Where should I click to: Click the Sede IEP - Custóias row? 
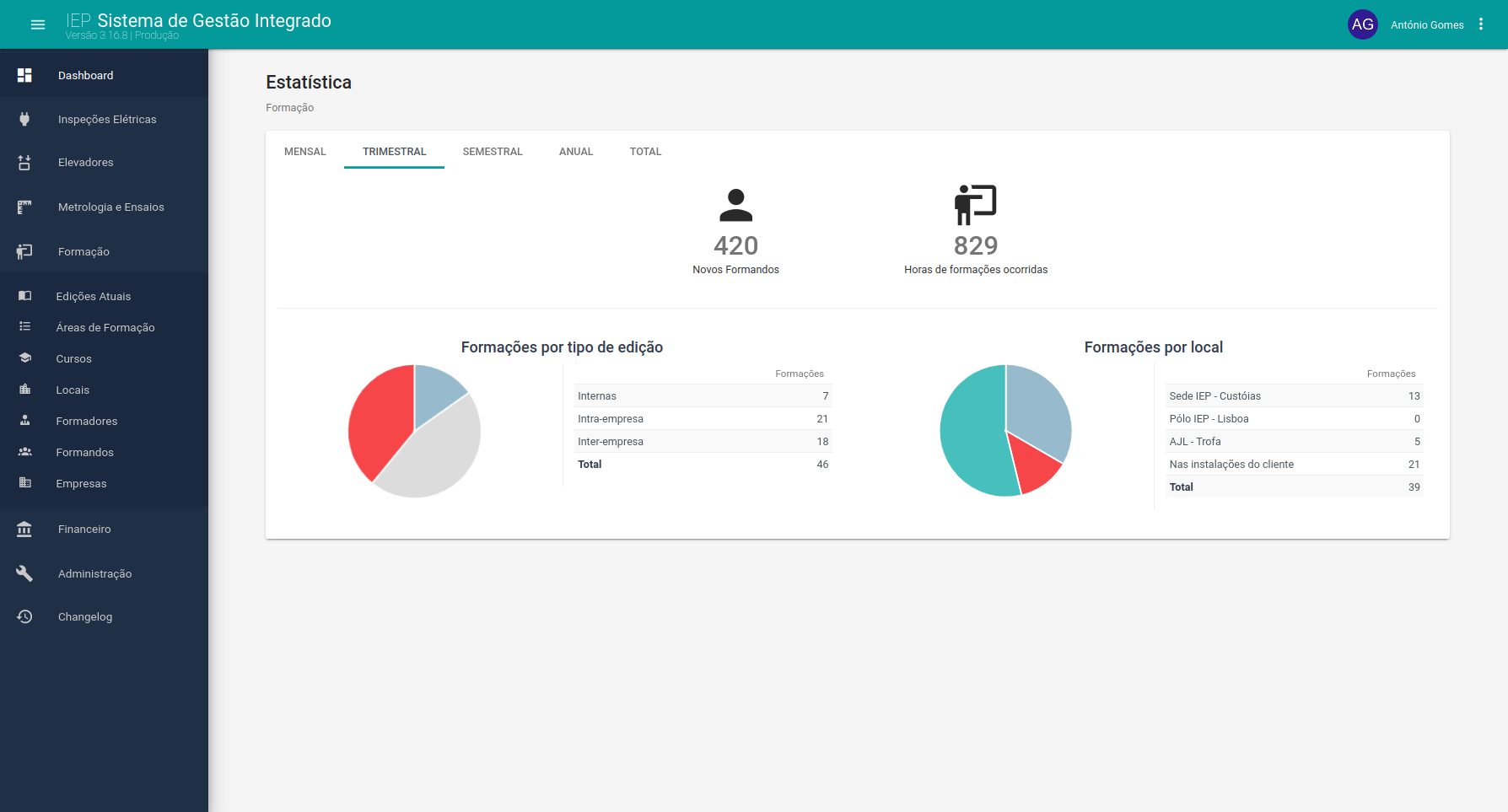pos(1295,395)
